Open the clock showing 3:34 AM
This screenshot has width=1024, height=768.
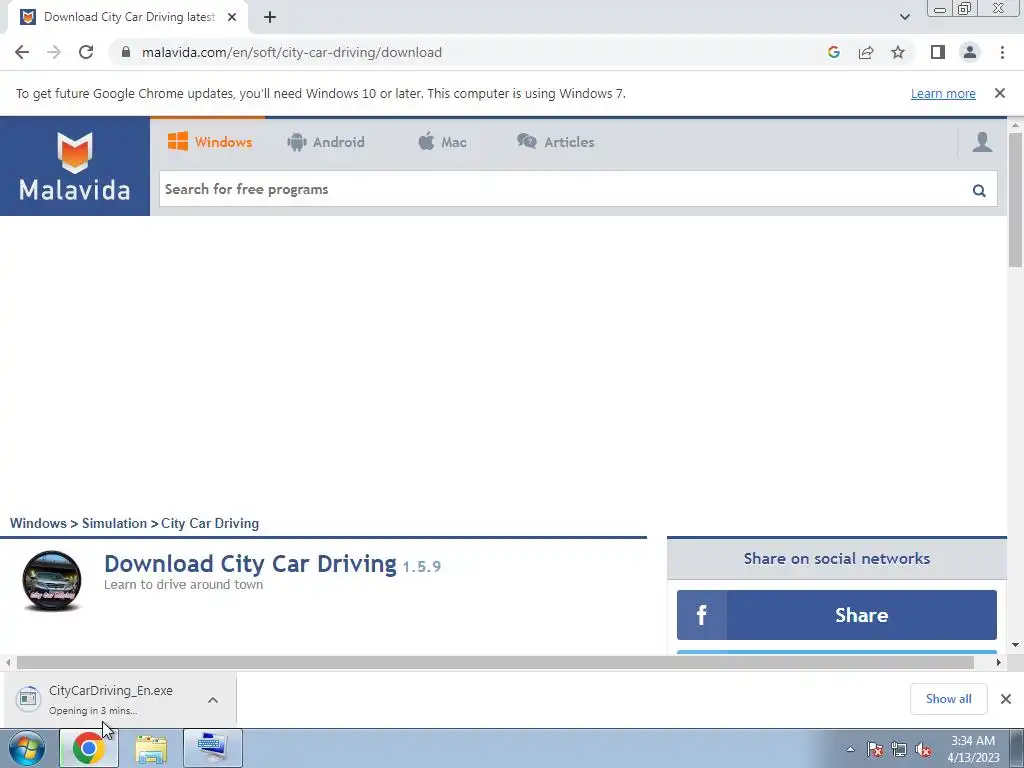click(973, 749)
